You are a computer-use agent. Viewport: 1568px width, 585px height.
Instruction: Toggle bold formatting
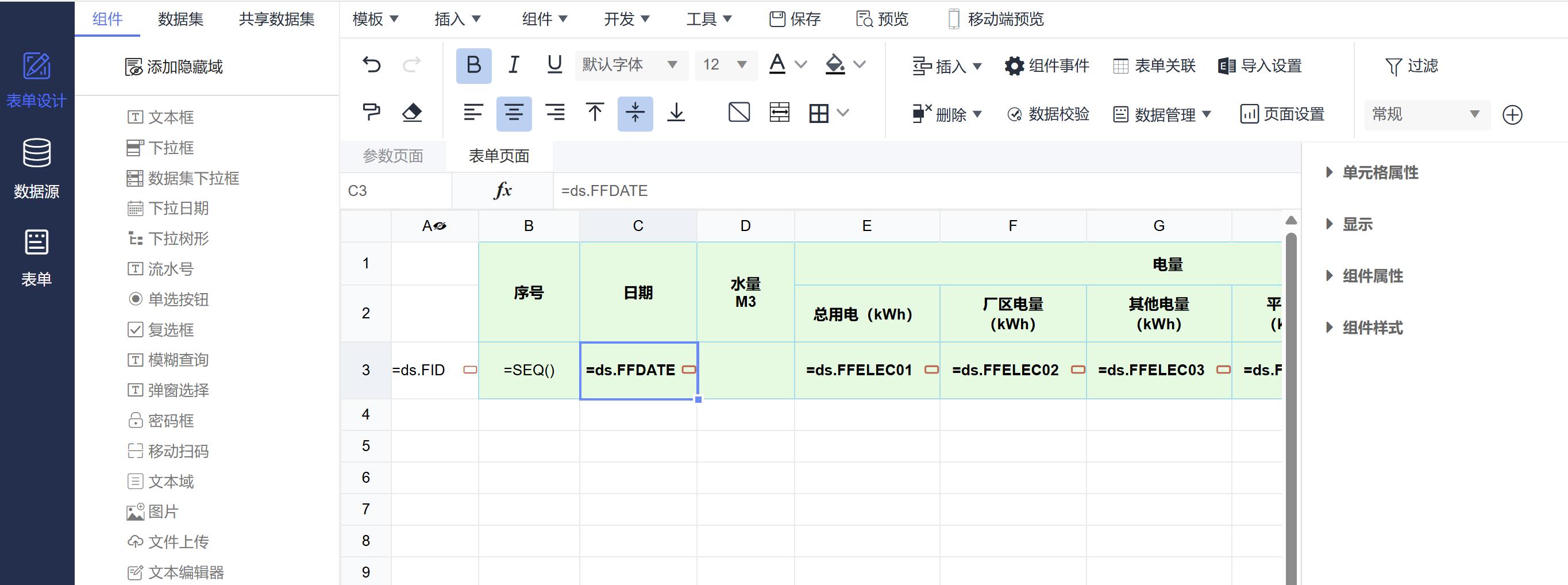click(473, 65)
